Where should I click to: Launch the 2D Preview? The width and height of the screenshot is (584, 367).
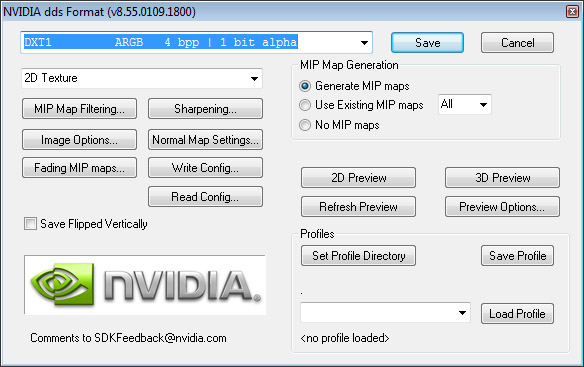358,178
